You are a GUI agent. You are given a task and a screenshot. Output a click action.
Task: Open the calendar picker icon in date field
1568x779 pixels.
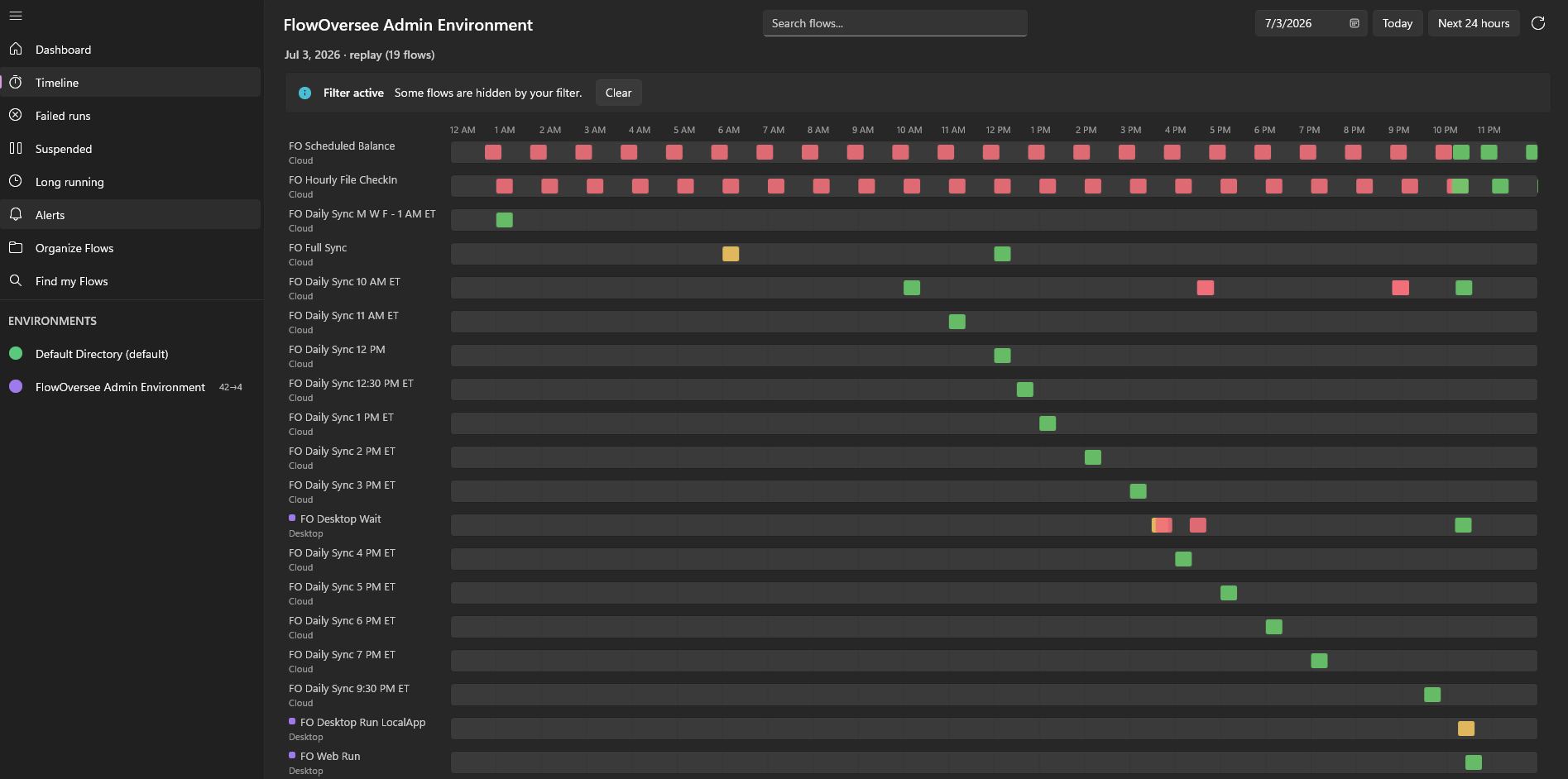(x=1355, y=23)
